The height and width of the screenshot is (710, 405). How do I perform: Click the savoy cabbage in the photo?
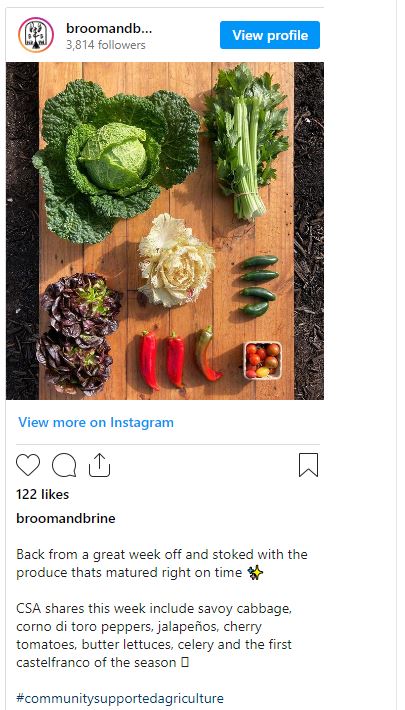116,158
